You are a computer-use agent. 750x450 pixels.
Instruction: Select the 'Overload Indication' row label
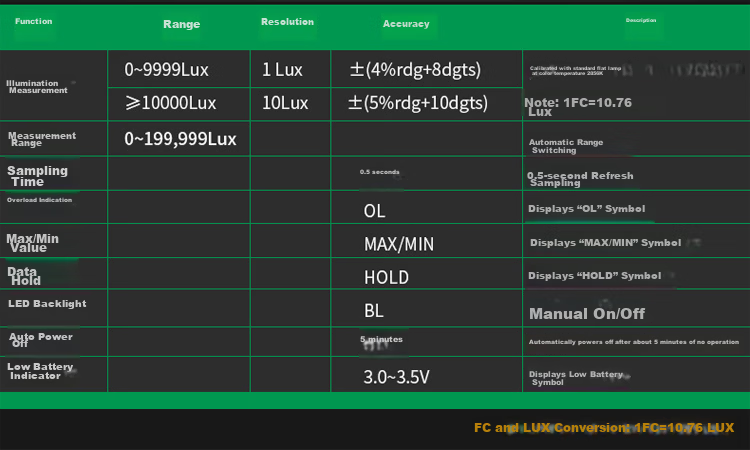[40, 200]
